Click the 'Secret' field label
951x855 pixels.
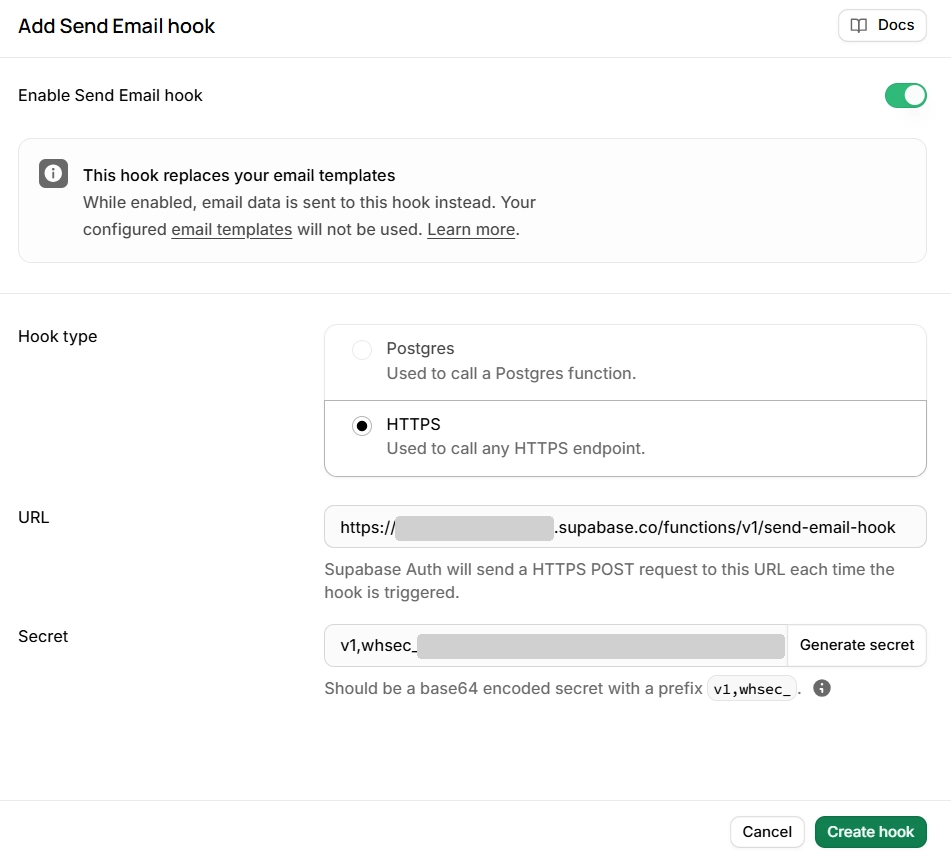[x=43, y=636]
